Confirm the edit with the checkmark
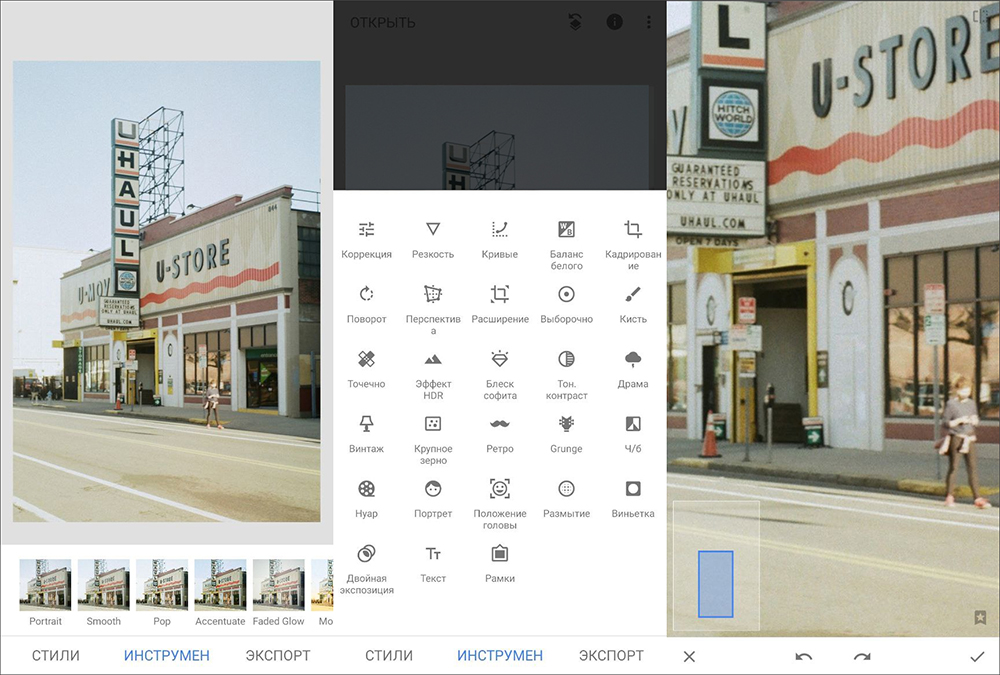This screenshot has width=1000, height=675. click(977, 656)
